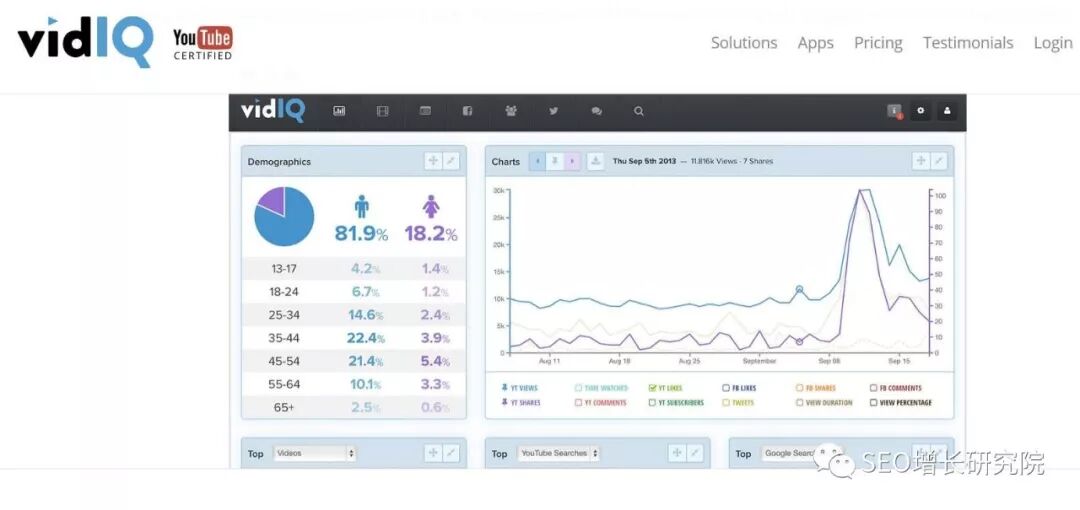1080x510 pixels.
Task: Open Solutions in the site navigation
Action: pos(744,43)
